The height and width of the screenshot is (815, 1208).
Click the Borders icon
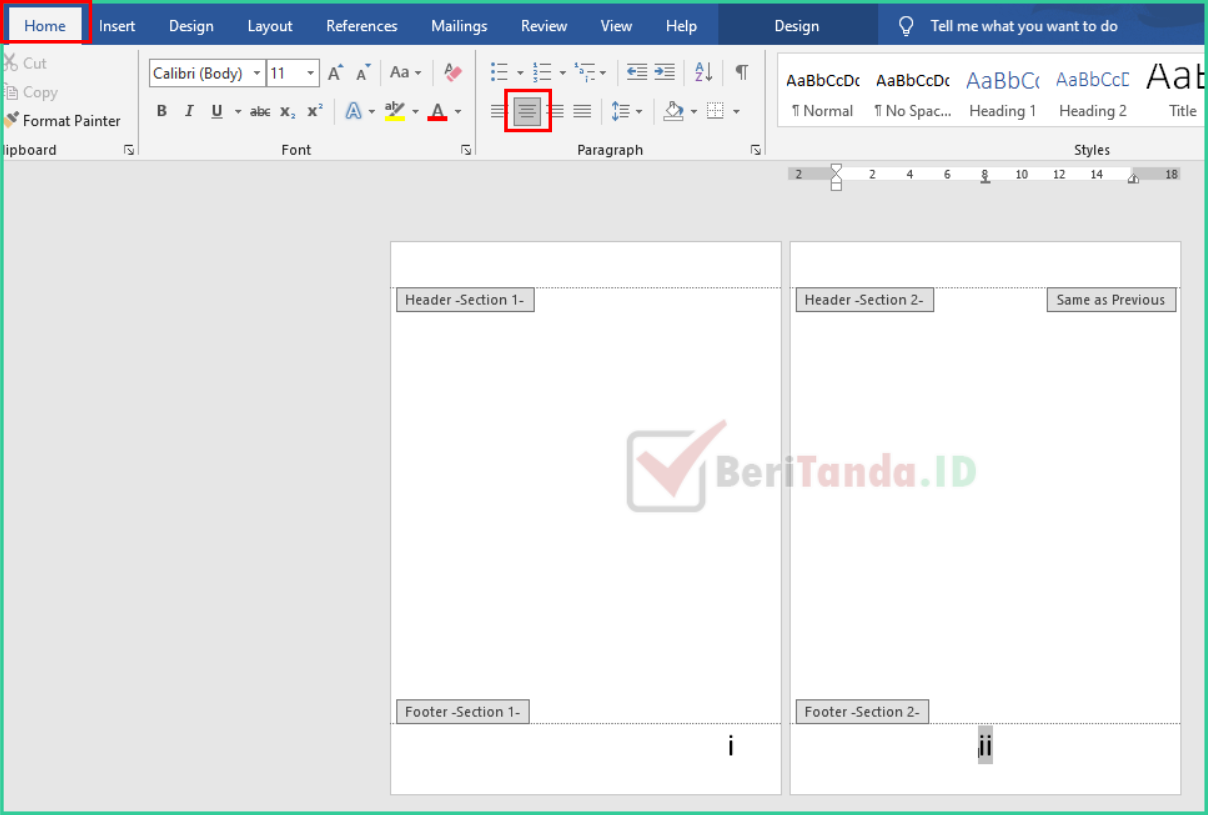coord(715,111)
